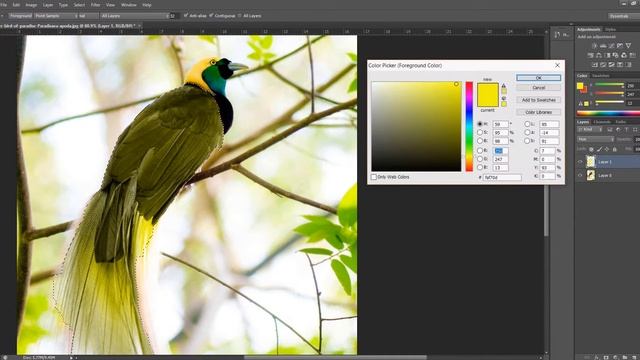Image resolution: width=640 pixels, height=360 pixels.
Task: Click the G value field showing 247
Action: [x=500, y=159]
